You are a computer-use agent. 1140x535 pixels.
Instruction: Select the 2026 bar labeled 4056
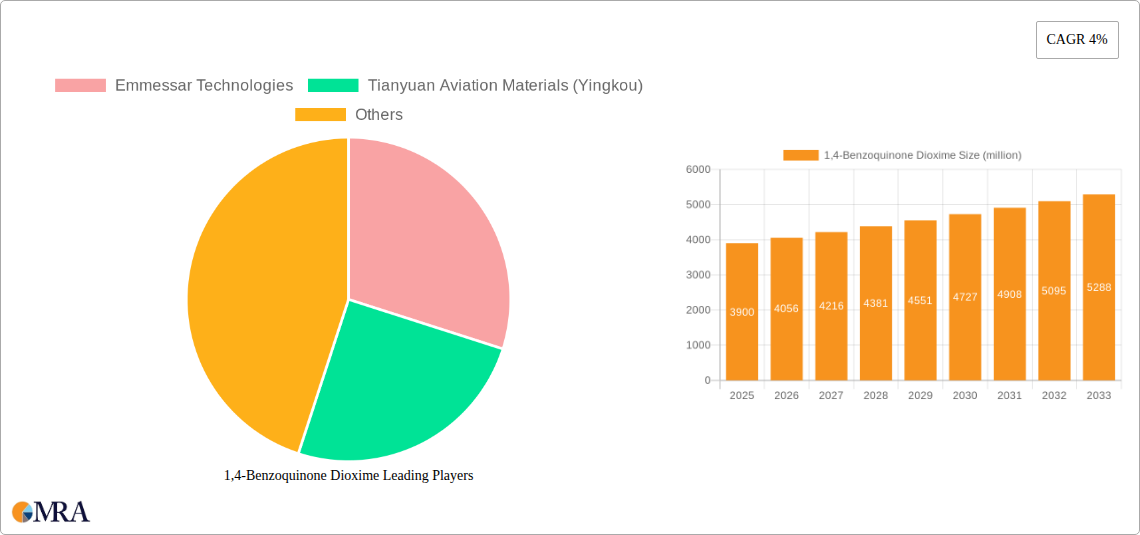pyautogui.click(x=787, y=309)
